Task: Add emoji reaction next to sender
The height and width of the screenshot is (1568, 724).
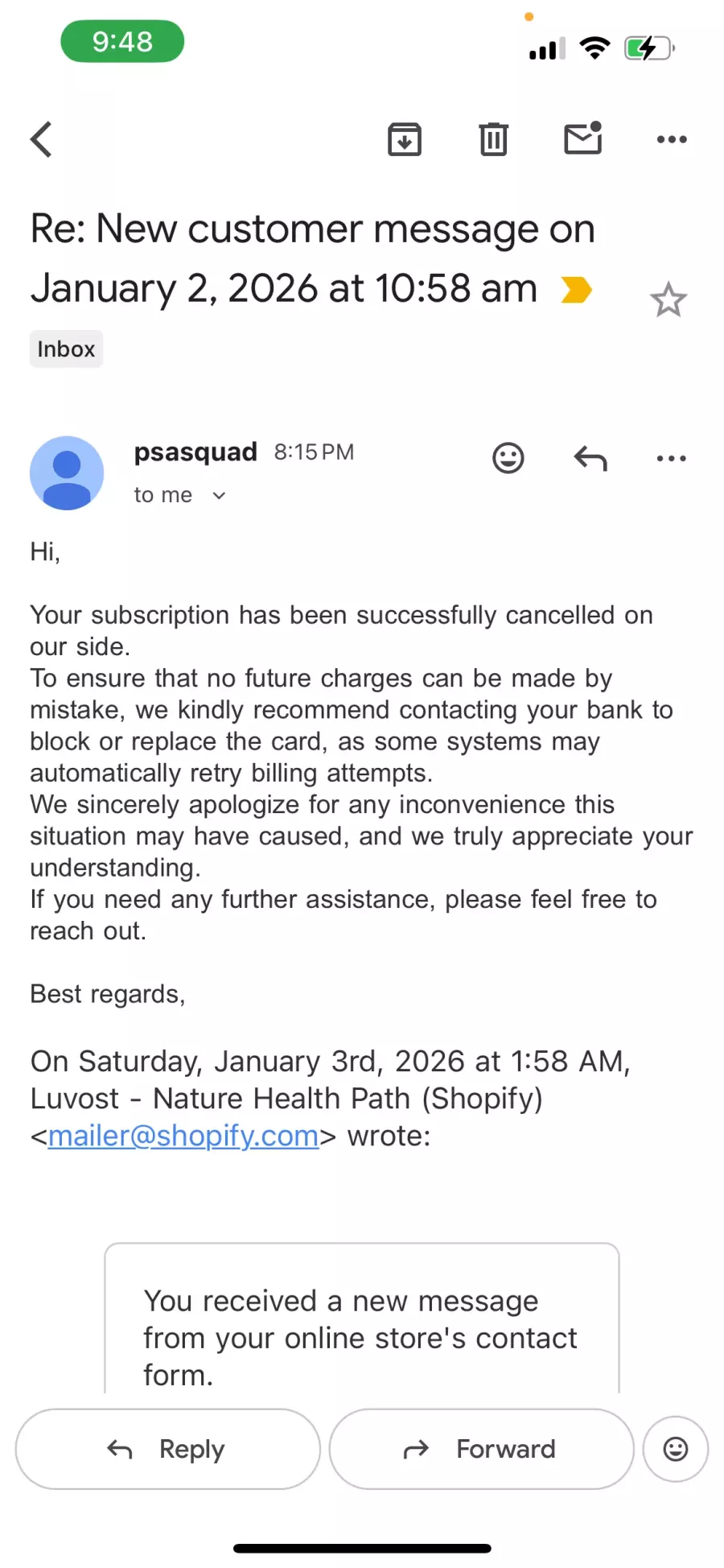Action: (x=508, y=458)
